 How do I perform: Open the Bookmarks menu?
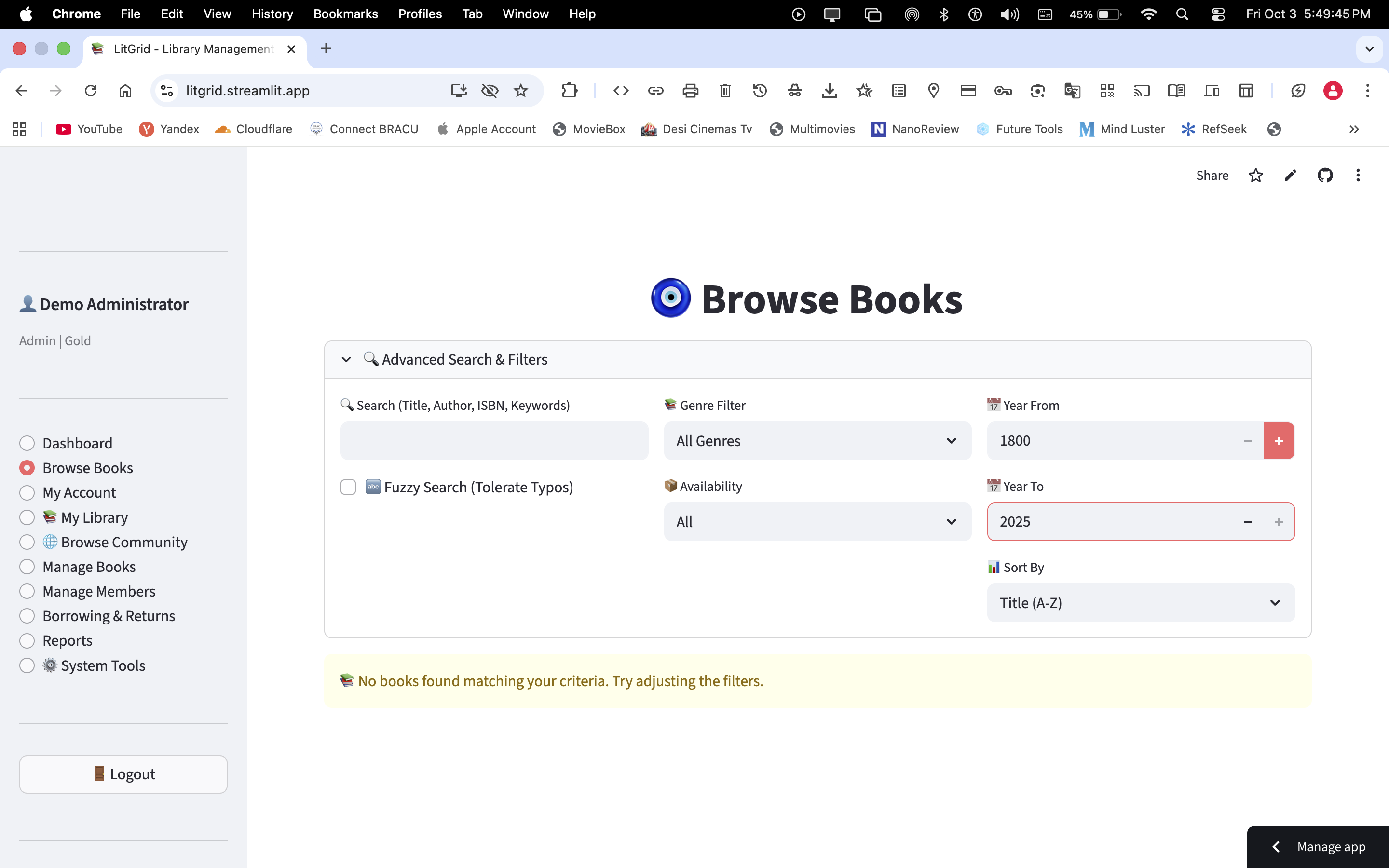[345, 14]
